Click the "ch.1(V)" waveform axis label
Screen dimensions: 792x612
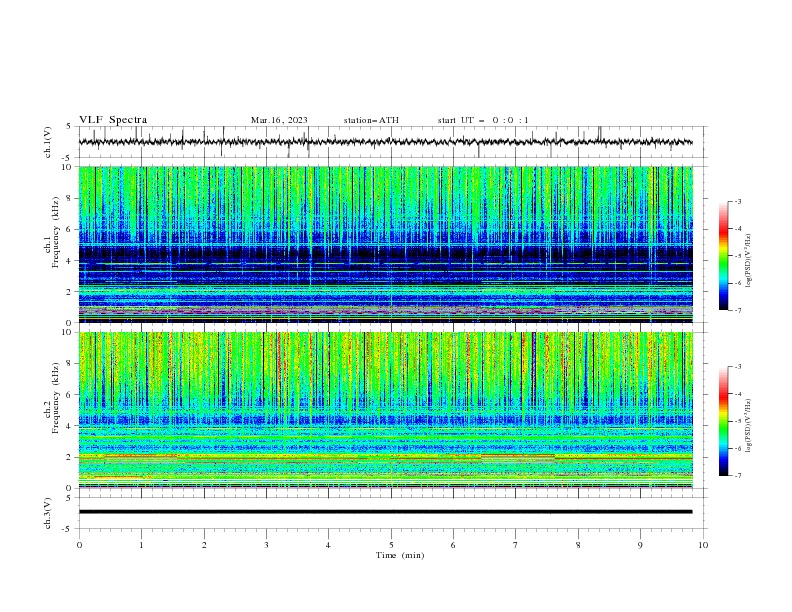click(x=48, y=142)
